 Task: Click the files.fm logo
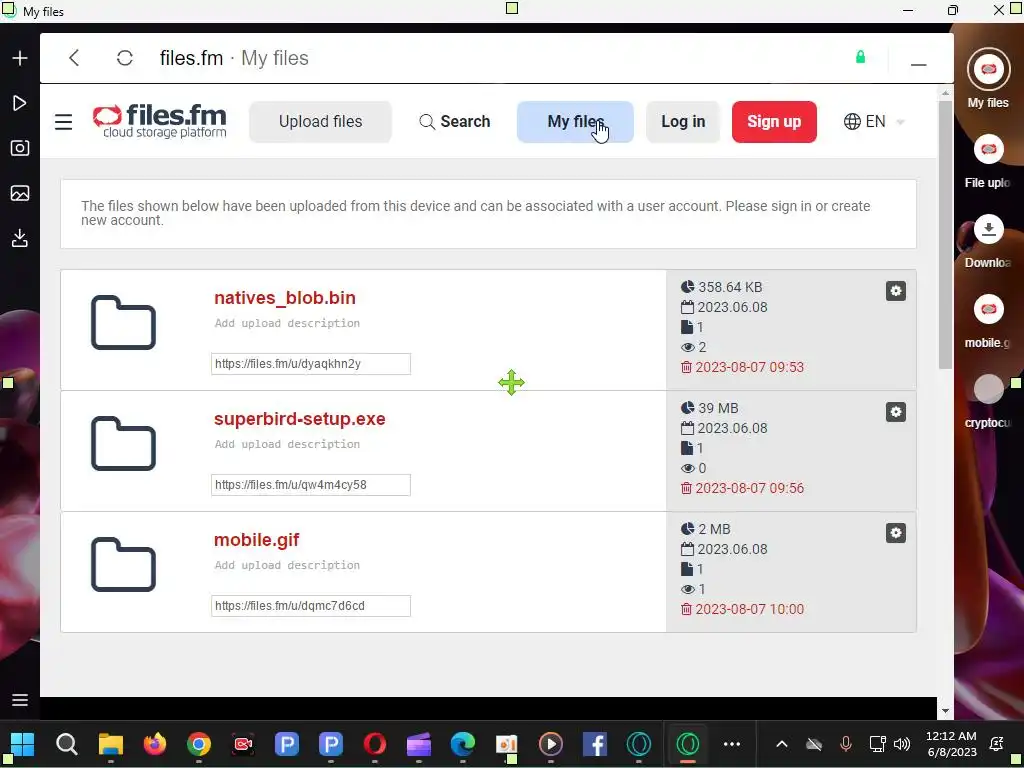[159, 121]
